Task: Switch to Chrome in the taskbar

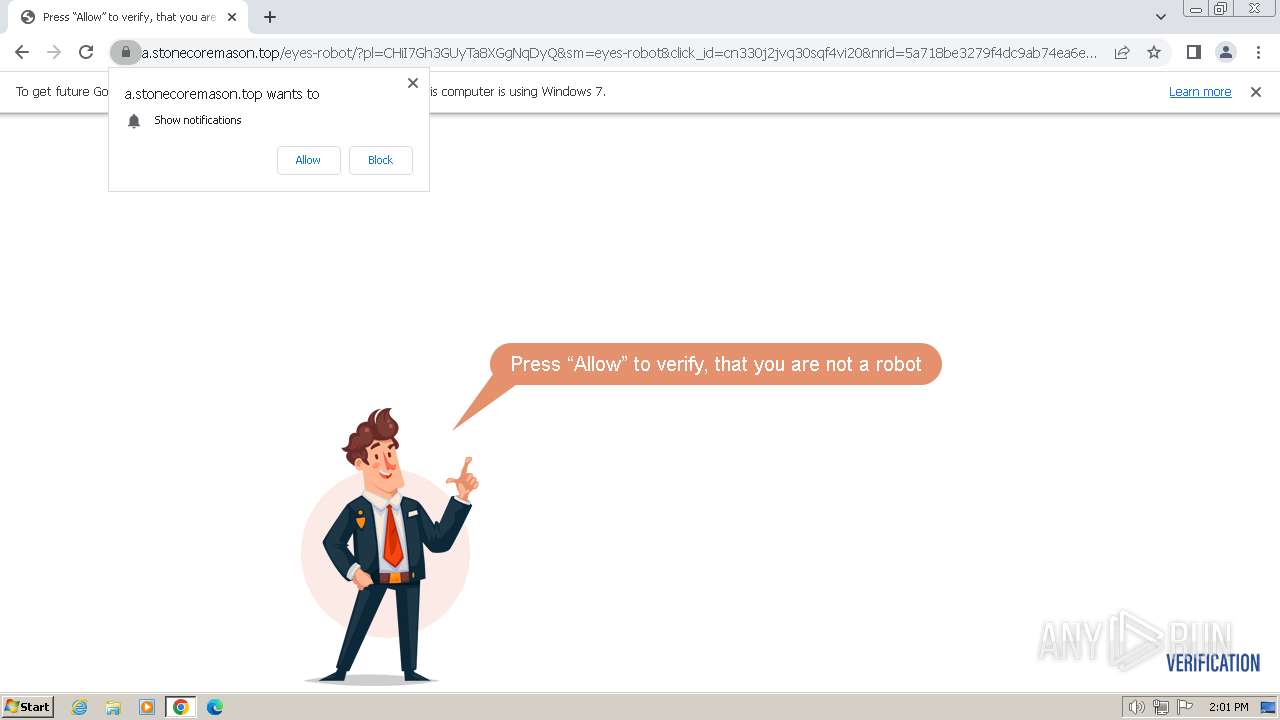Action: (x=181, y=707)
